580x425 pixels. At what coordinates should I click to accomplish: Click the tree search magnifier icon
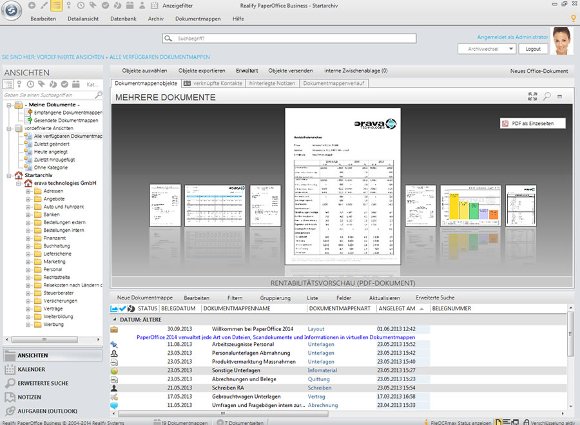(98, 95)
